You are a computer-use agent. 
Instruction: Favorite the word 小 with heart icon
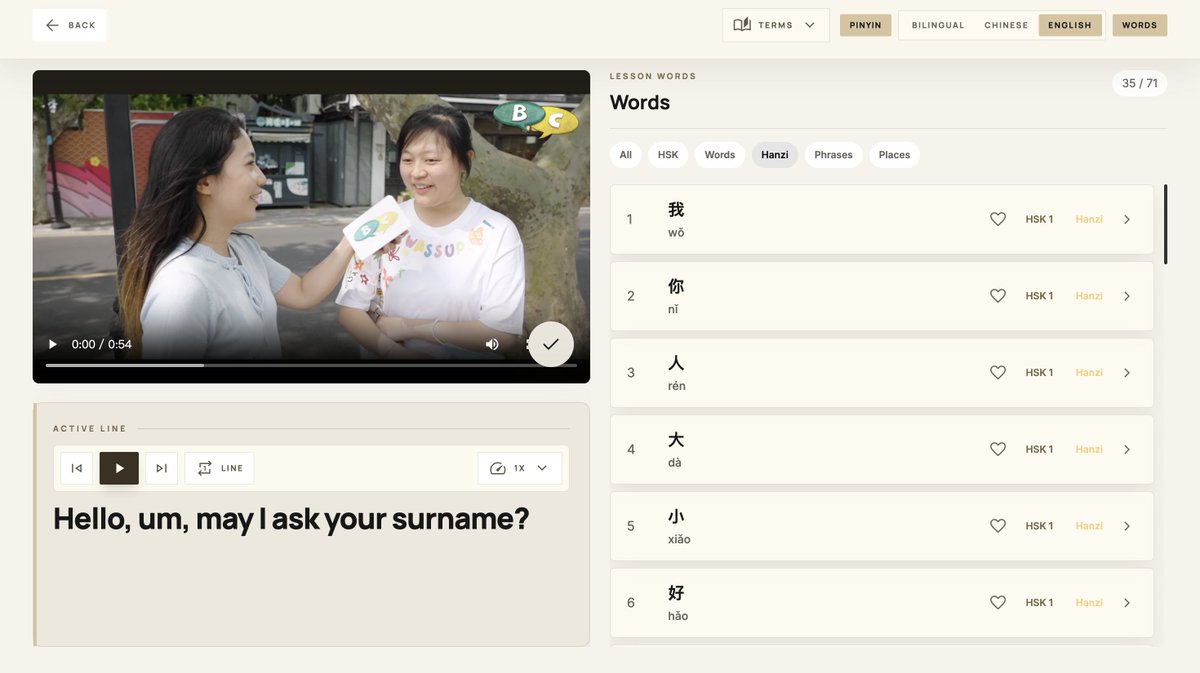click(998, 526)
